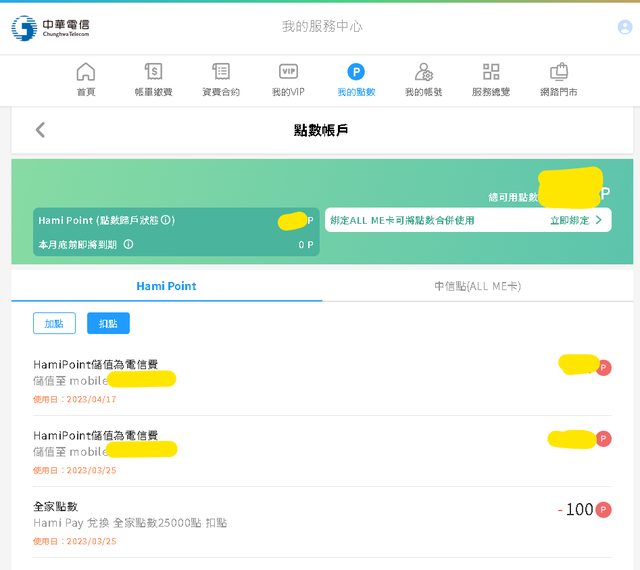Open 我的帳號 account settings icon
The width and height of the screenshot is (640, 570).
(423, 80)
